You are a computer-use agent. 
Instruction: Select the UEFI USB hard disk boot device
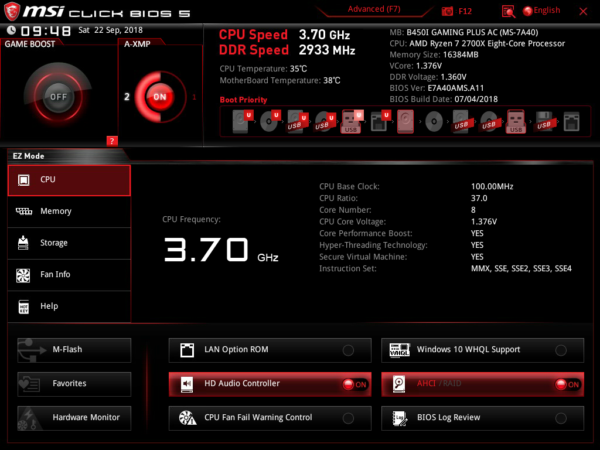tap(297, 122)
